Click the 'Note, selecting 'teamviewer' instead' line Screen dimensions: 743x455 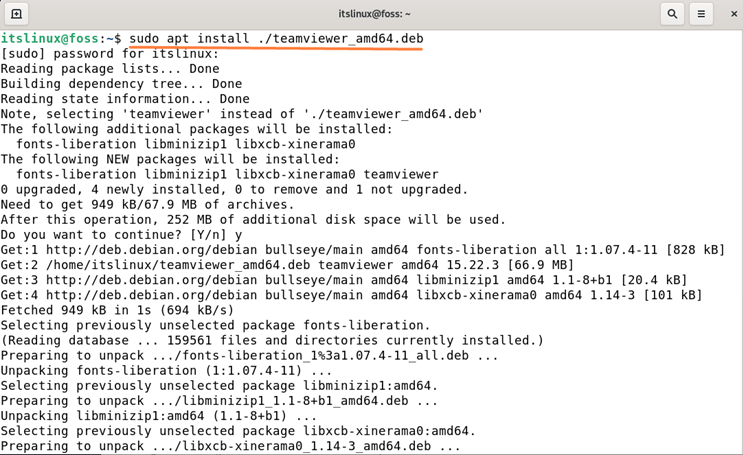coord(242,114)
